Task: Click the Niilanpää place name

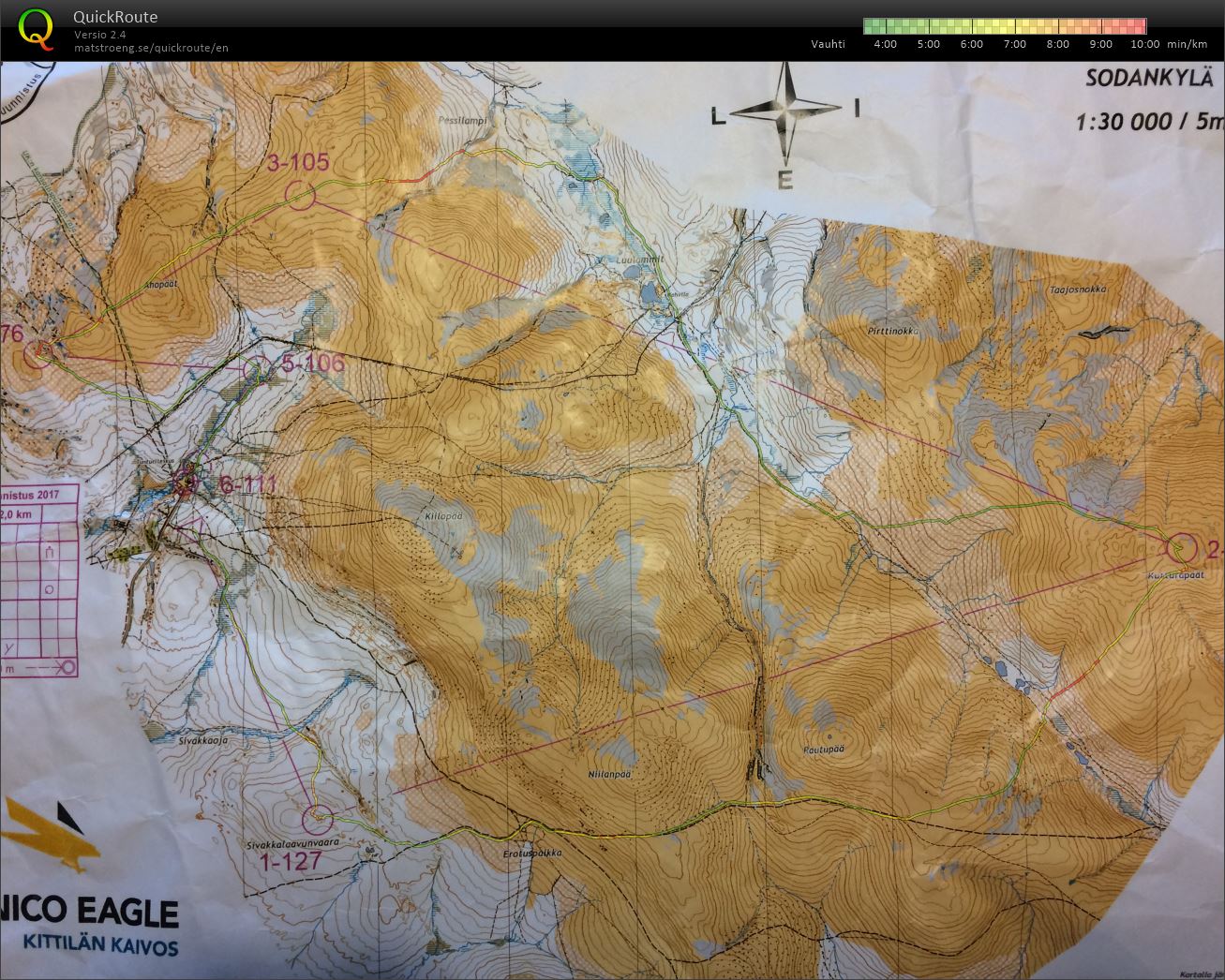Action: [607, 774]
